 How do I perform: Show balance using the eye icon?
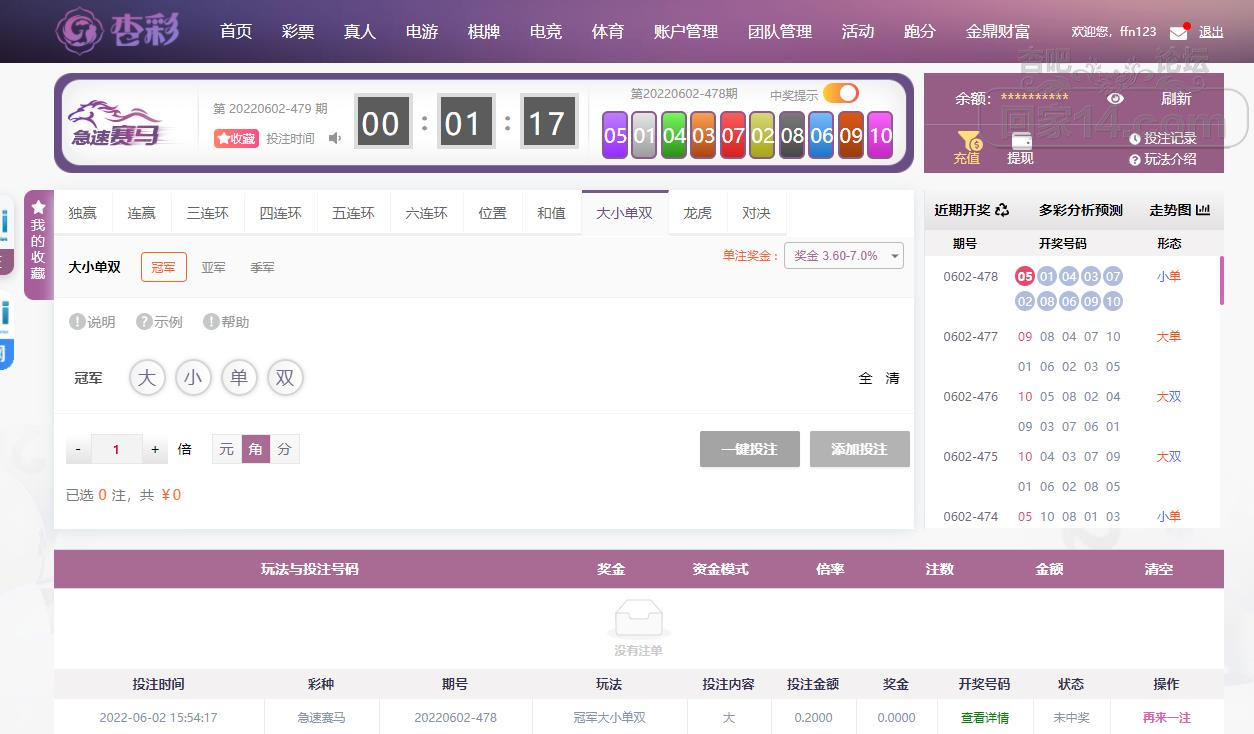(x=1115, y=98)
